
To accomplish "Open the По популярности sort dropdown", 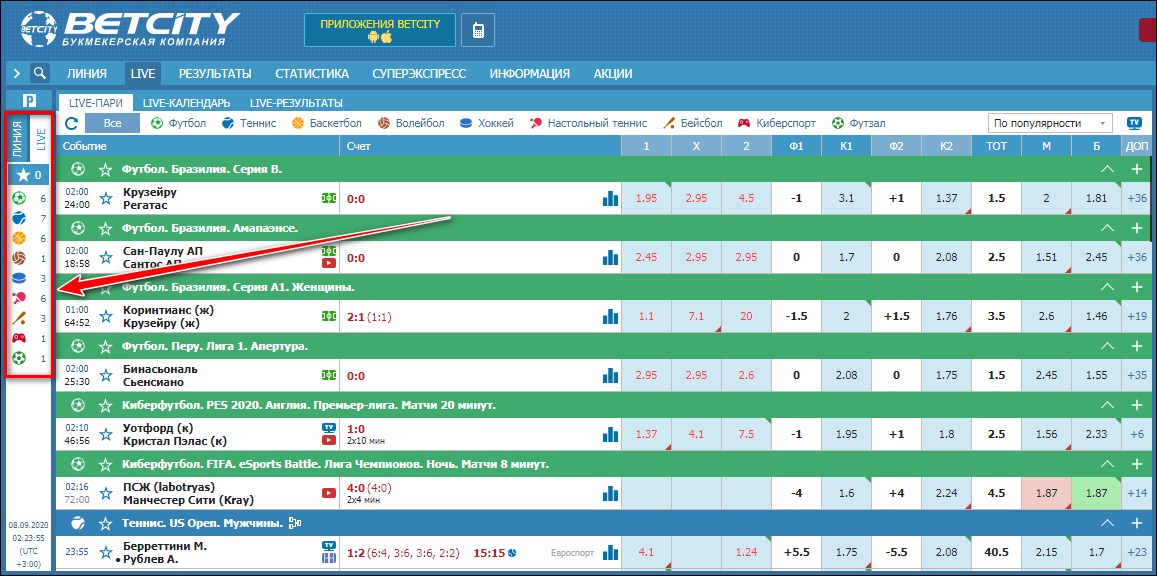I will pyautogui.click(x=1050, y=123).
